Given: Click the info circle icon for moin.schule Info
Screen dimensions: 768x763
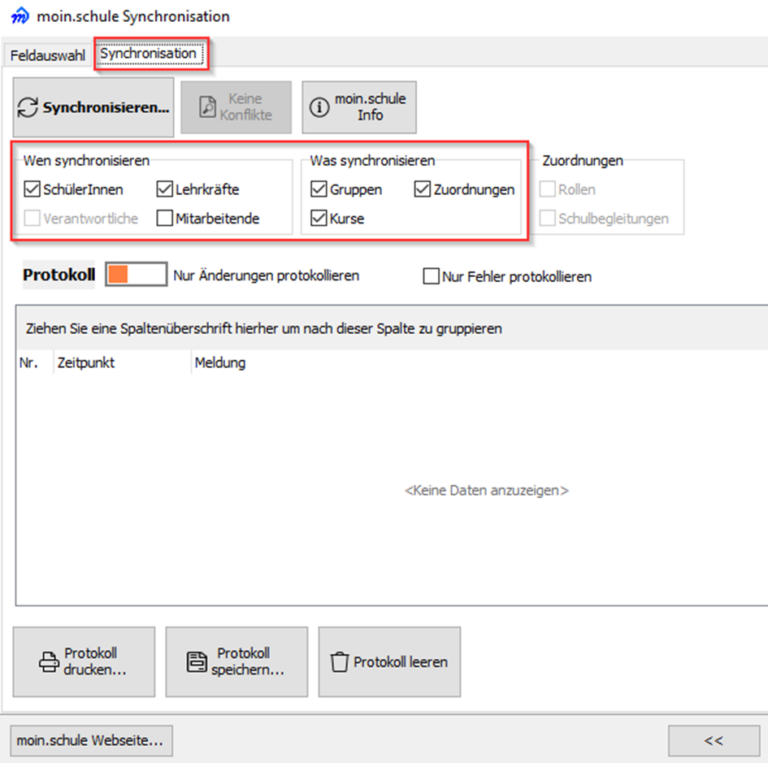Looking at the screenshot, I should click(x=319, y=108).
